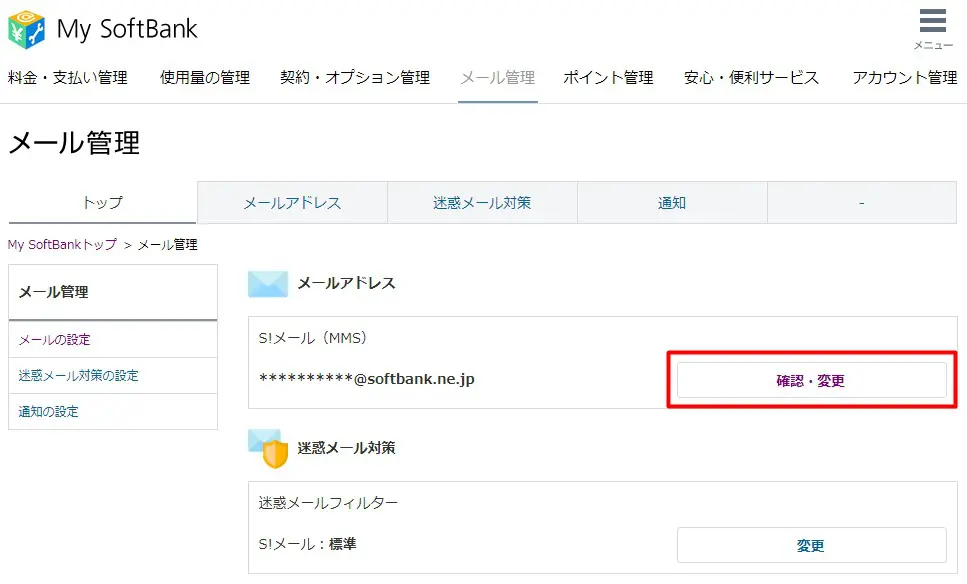Viewport: 967px width, 584px height.
Task: Open 安心・便利サービス menu item
Action: (751, 78)
